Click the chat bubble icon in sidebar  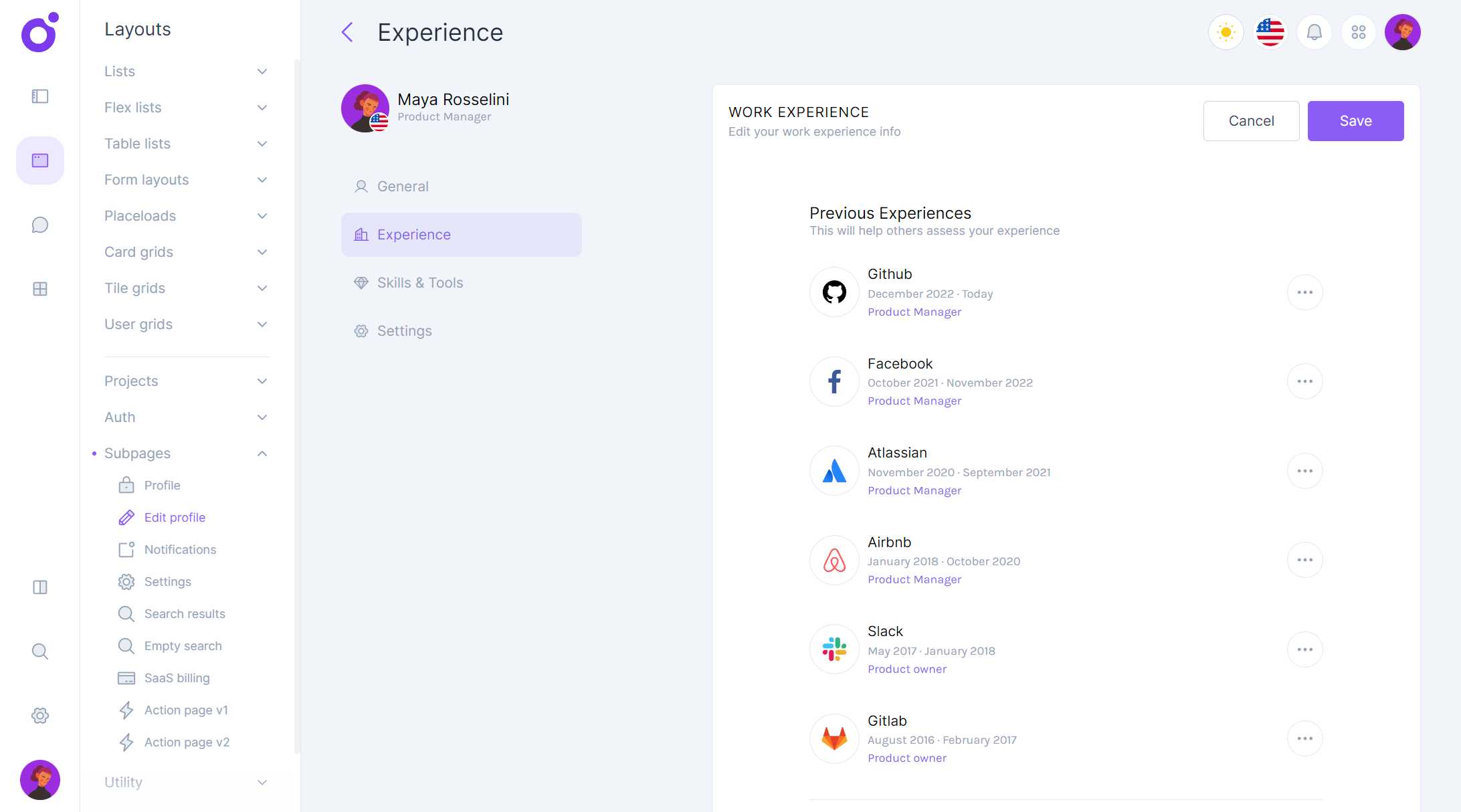(x=40, y=225)
